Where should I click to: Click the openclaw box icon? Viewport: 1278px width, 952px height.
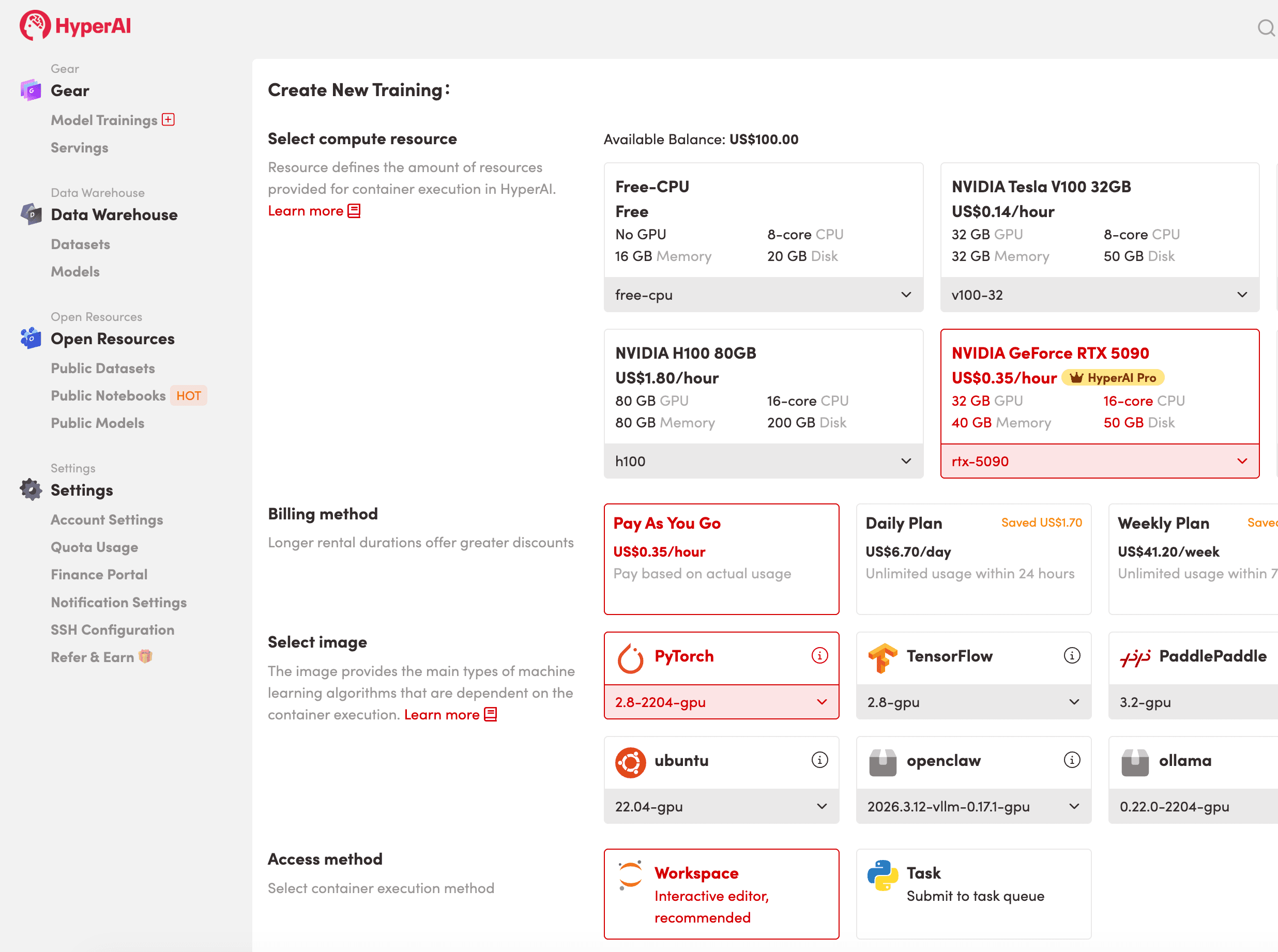(x=883, y=762)
